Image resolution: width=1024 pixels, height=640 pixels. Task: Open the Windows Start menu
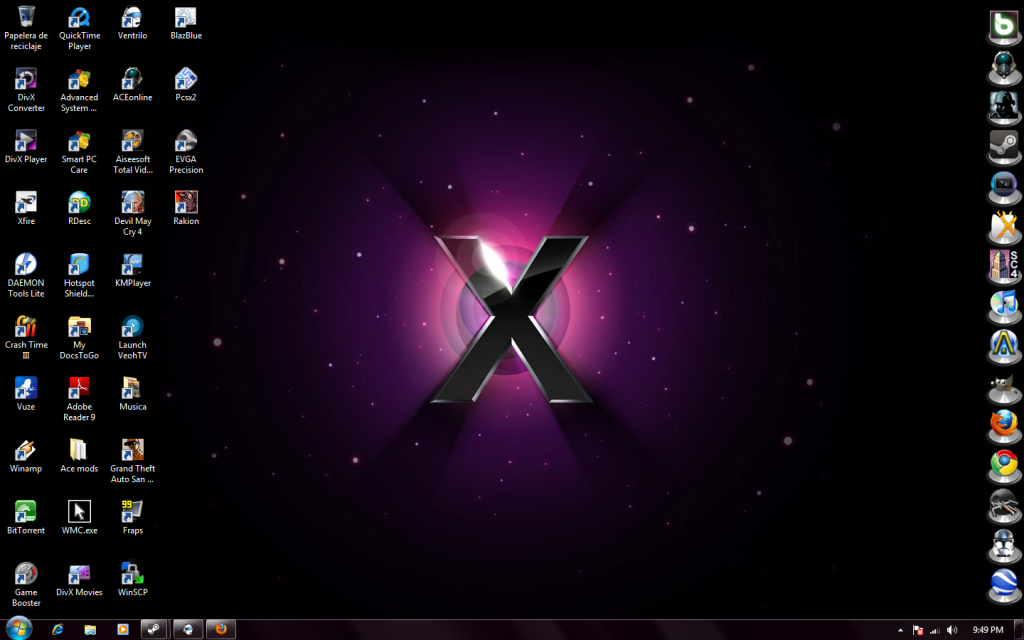18,629
